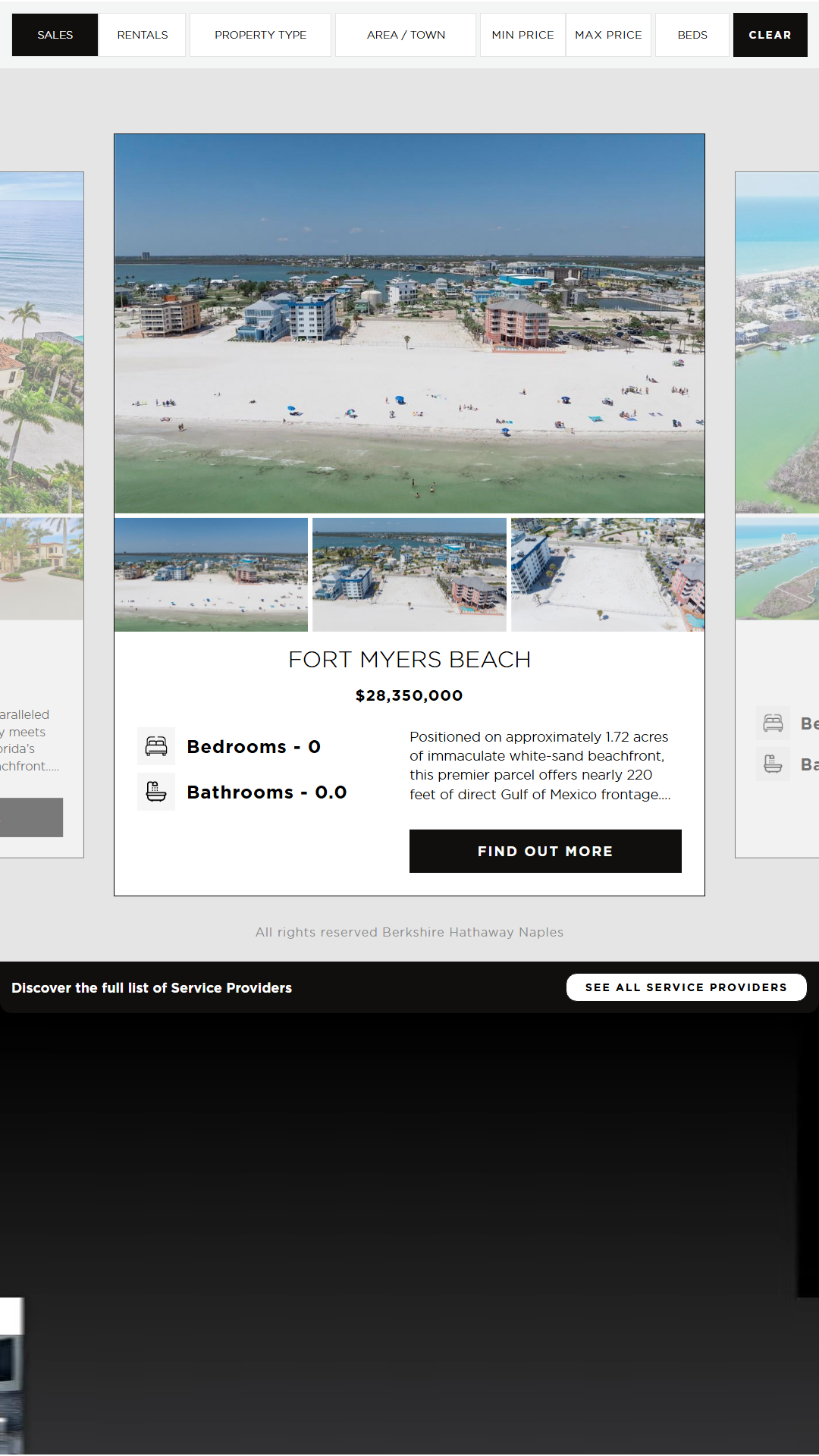Open the Property Type dropdown
This screenshot has height=1456, width=819.
pyautogui.click(x=260, y=35)
